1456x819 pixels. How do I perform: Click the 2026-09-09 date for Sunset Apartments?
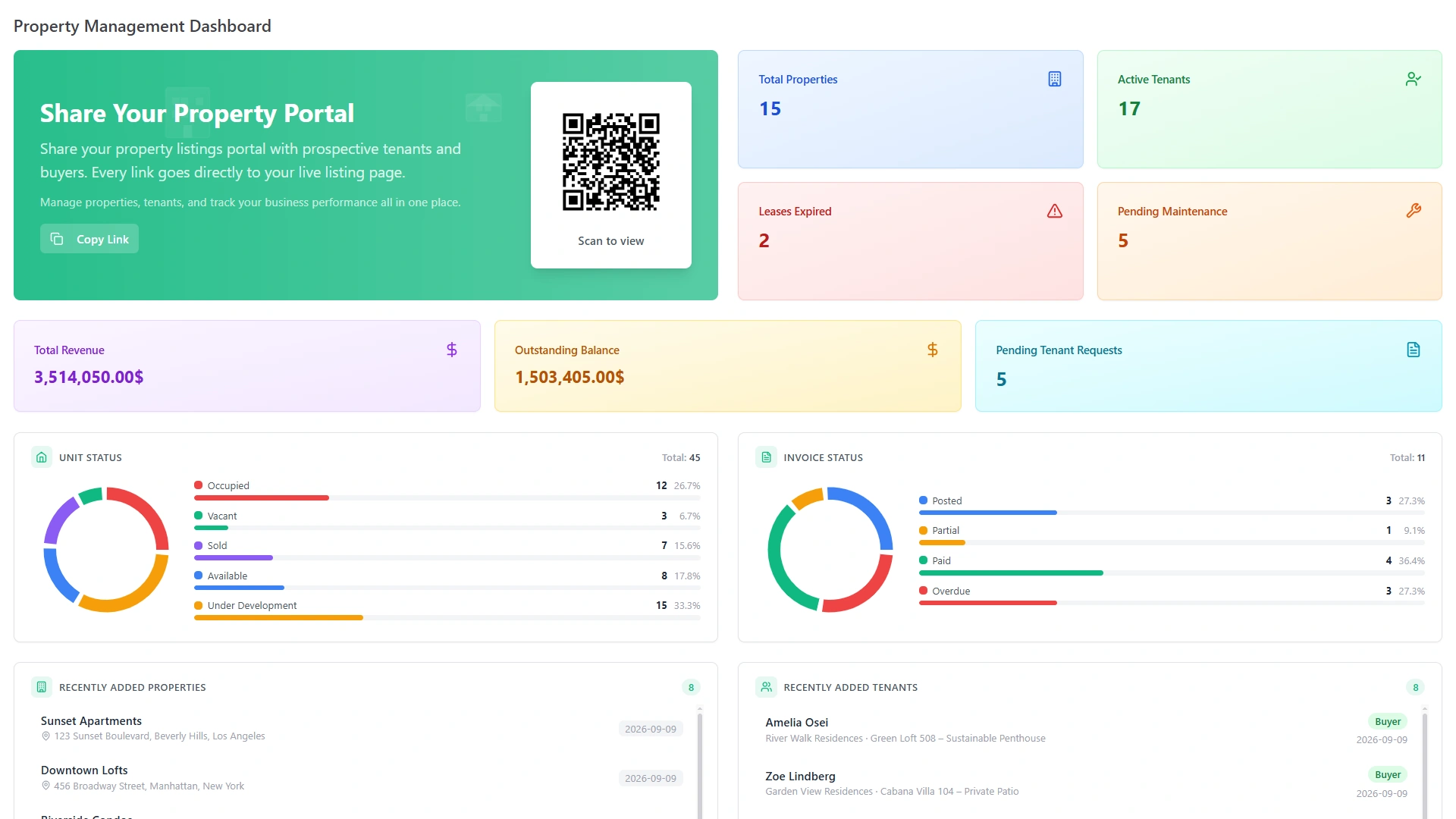click(x=651, y=729)
